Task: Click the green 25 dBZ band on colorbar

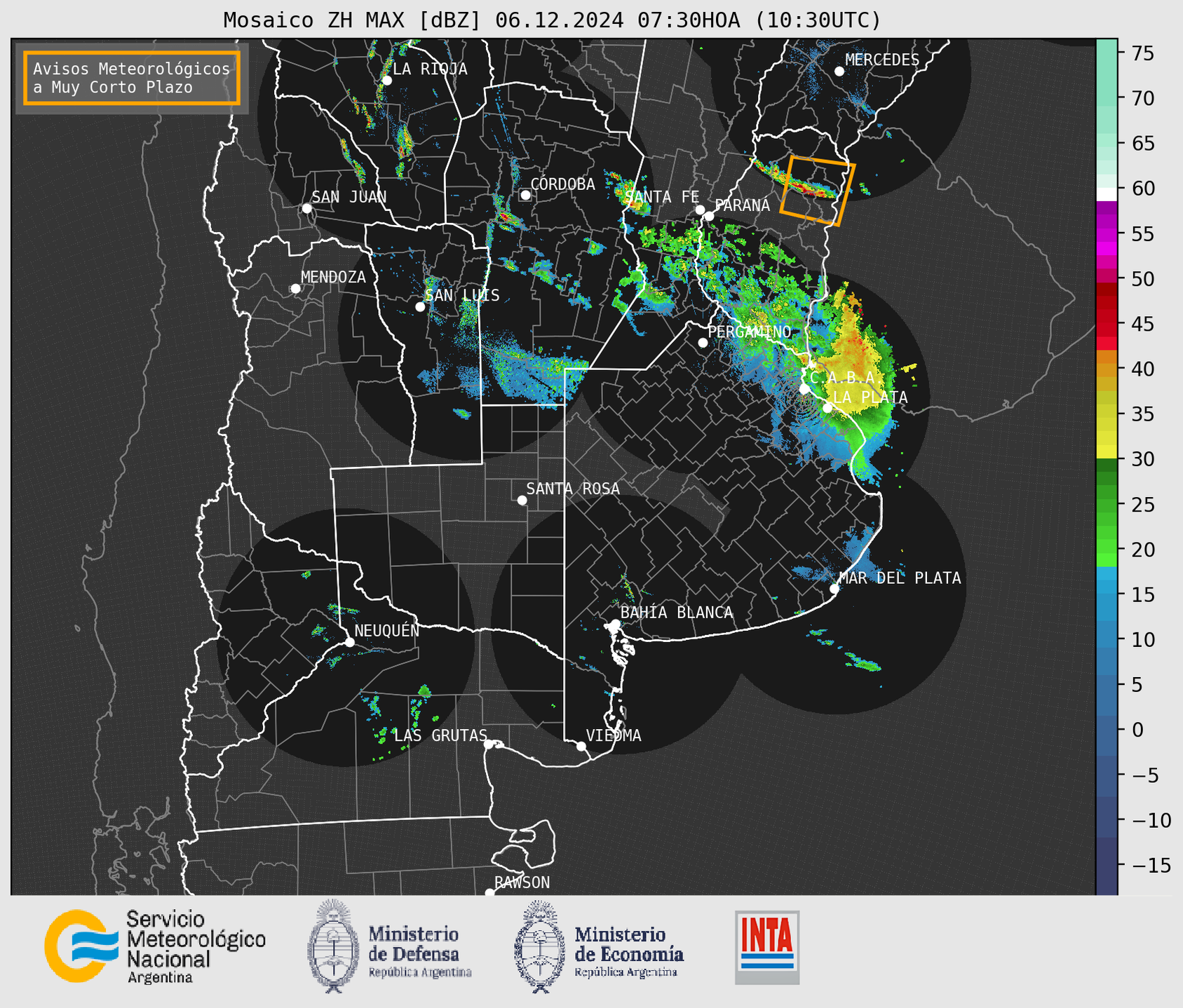Action: point(1107,504)
